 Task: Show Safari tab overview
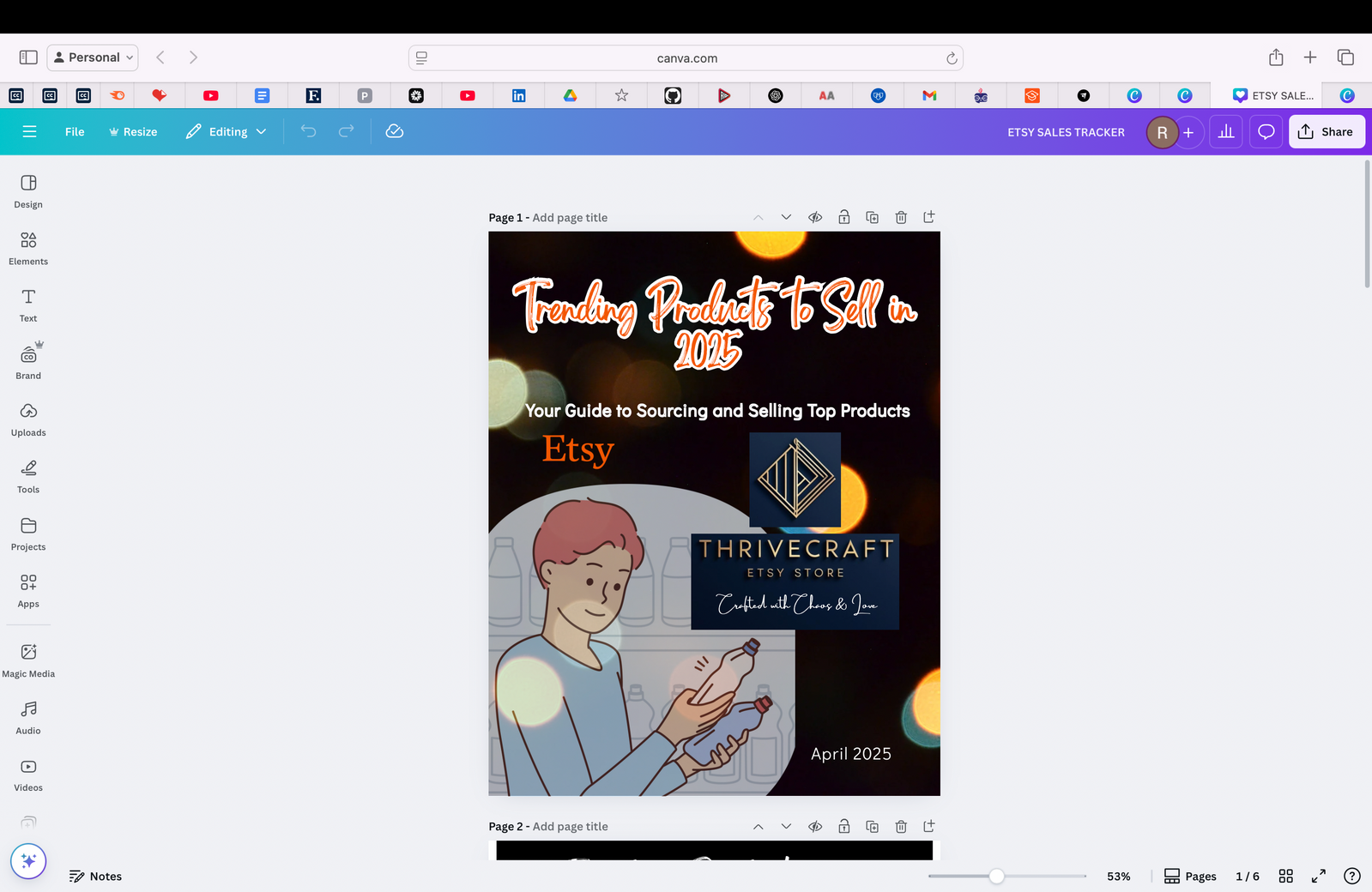click(1345, 57)
